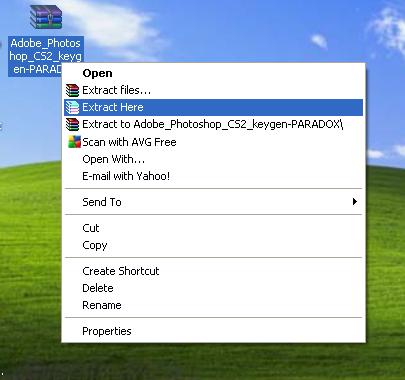The height and width of the screenshot is (380, 405).
Task: Choose Rename from the context menu
Action: (213, 305)
